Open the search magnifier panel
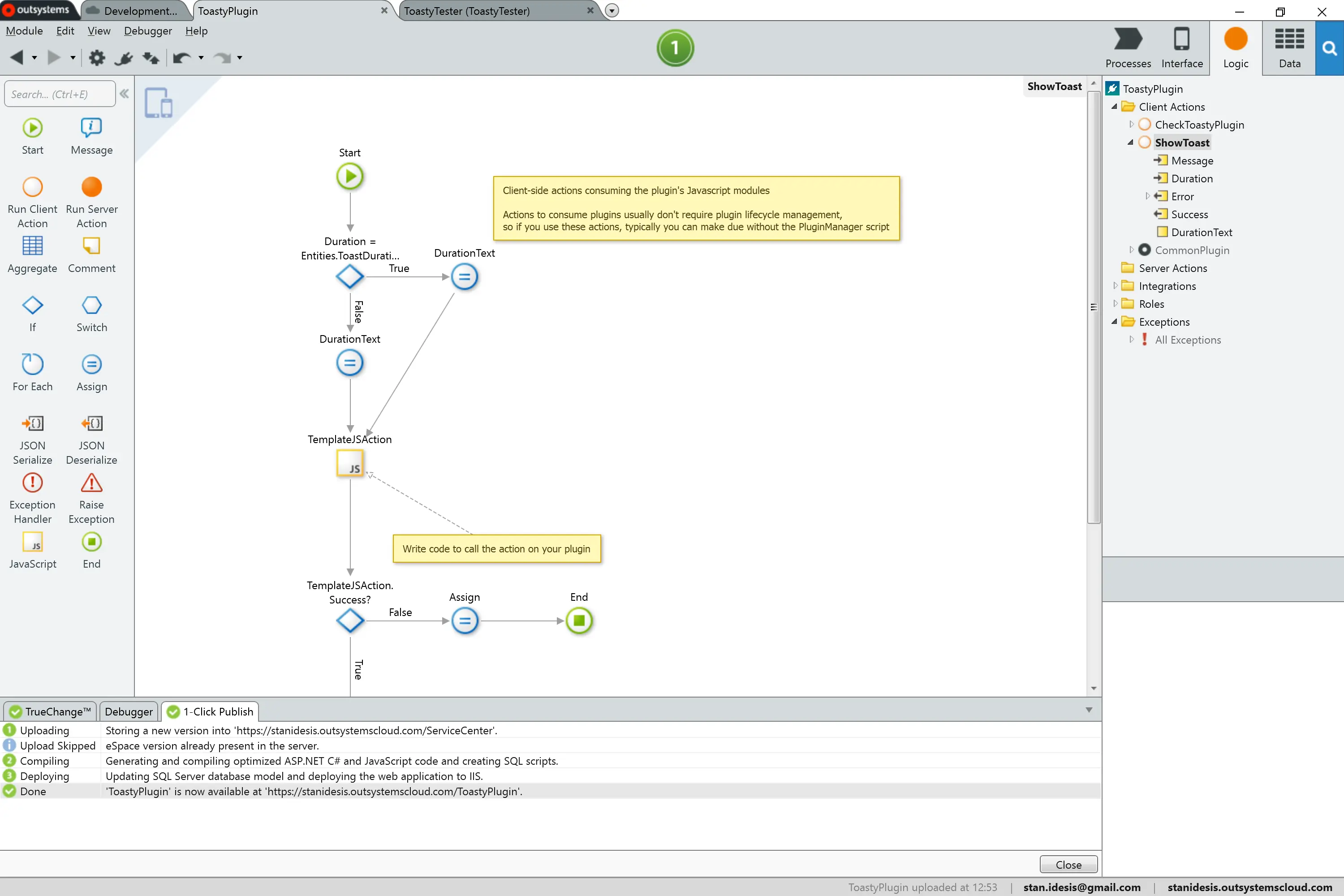1344x896 pixels. tap(1329, 48)
